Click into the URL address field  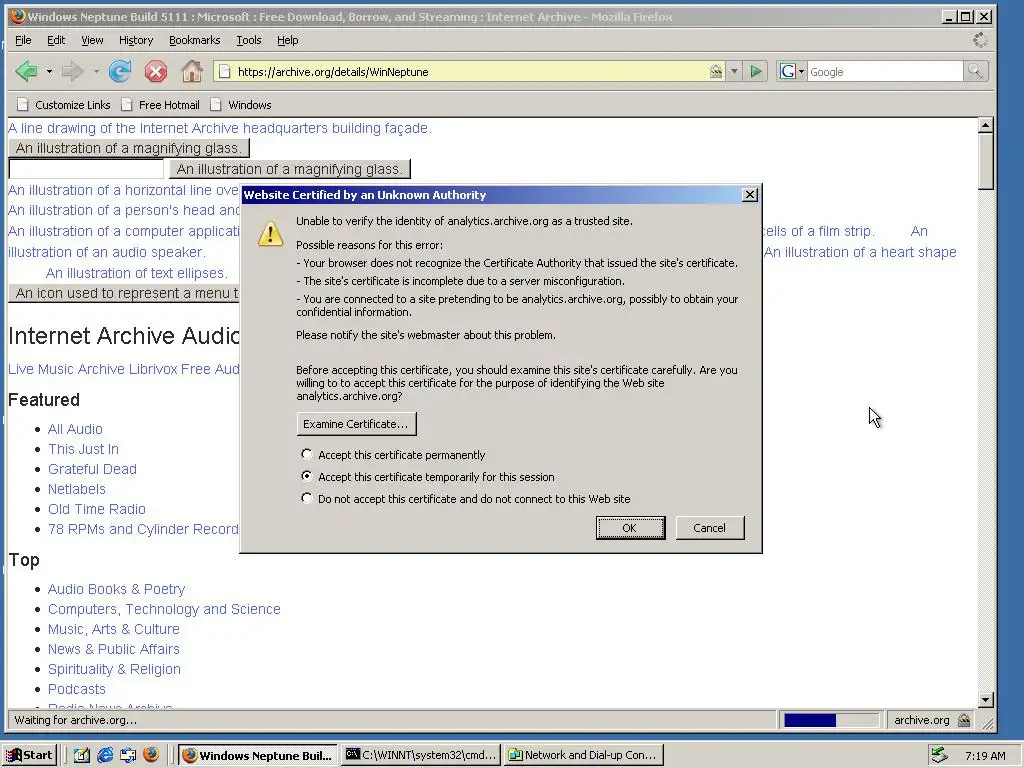470,71
